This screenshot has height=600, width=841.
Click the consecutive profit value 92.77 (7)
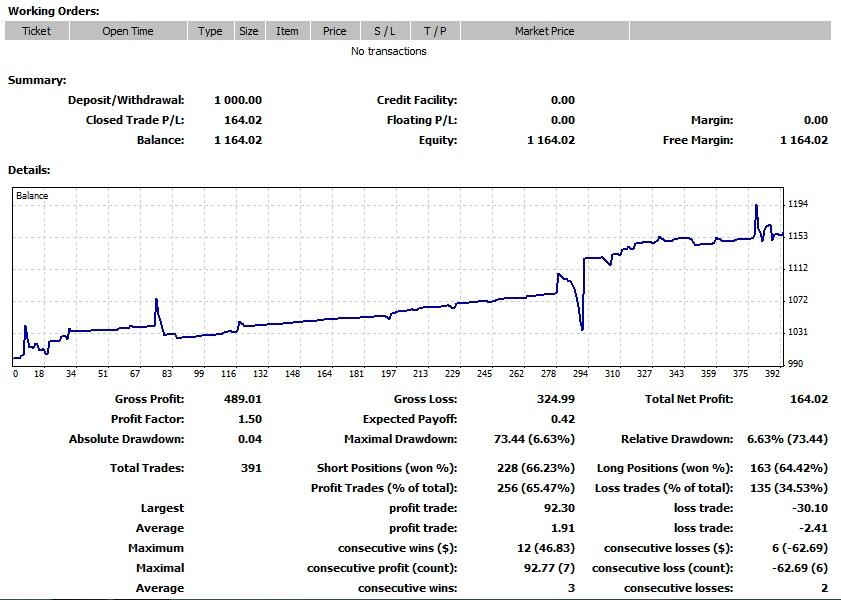(x=549, y=568)
